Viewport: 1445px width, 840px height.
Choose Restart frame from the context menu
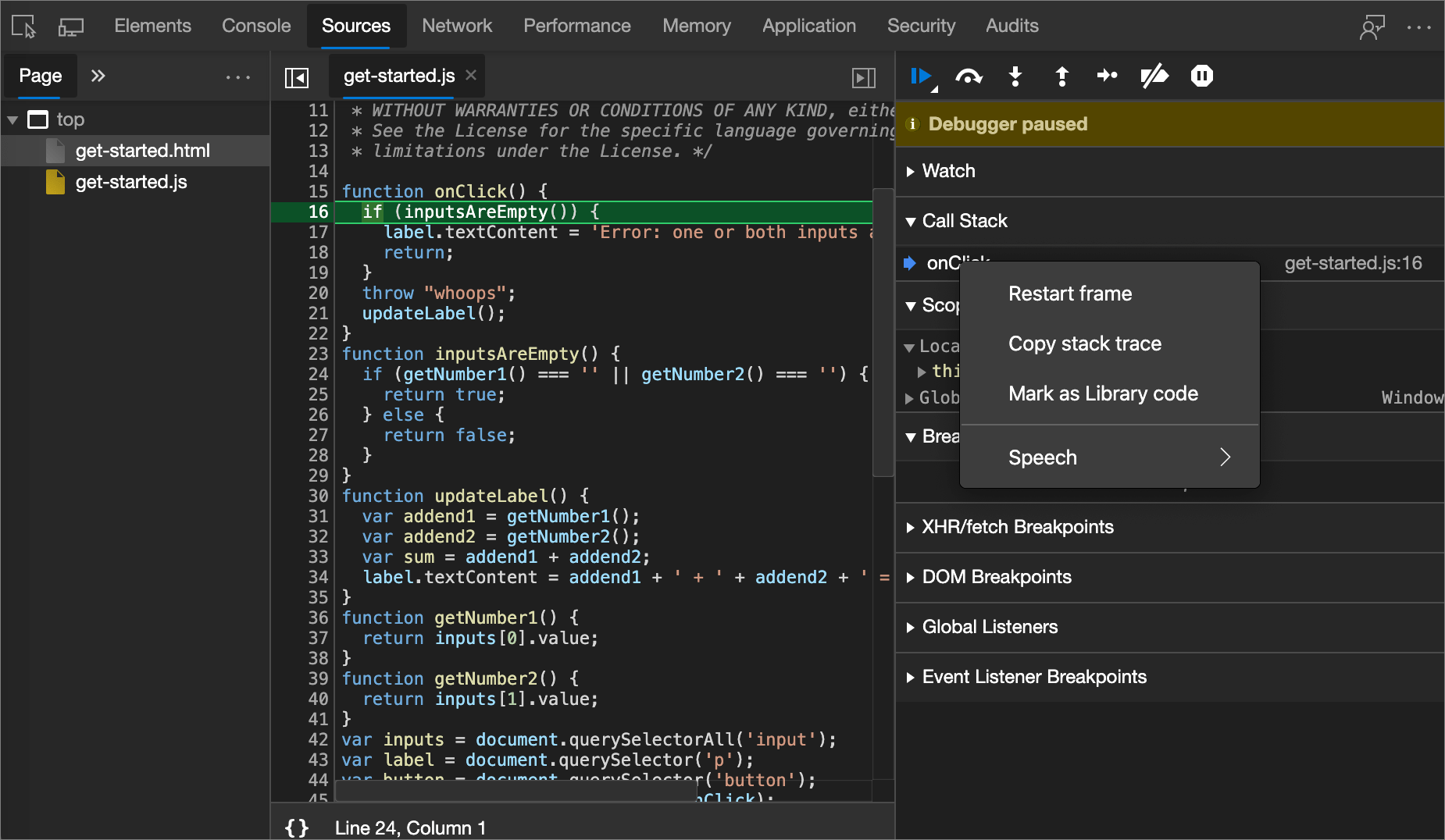click(1070, 294)
